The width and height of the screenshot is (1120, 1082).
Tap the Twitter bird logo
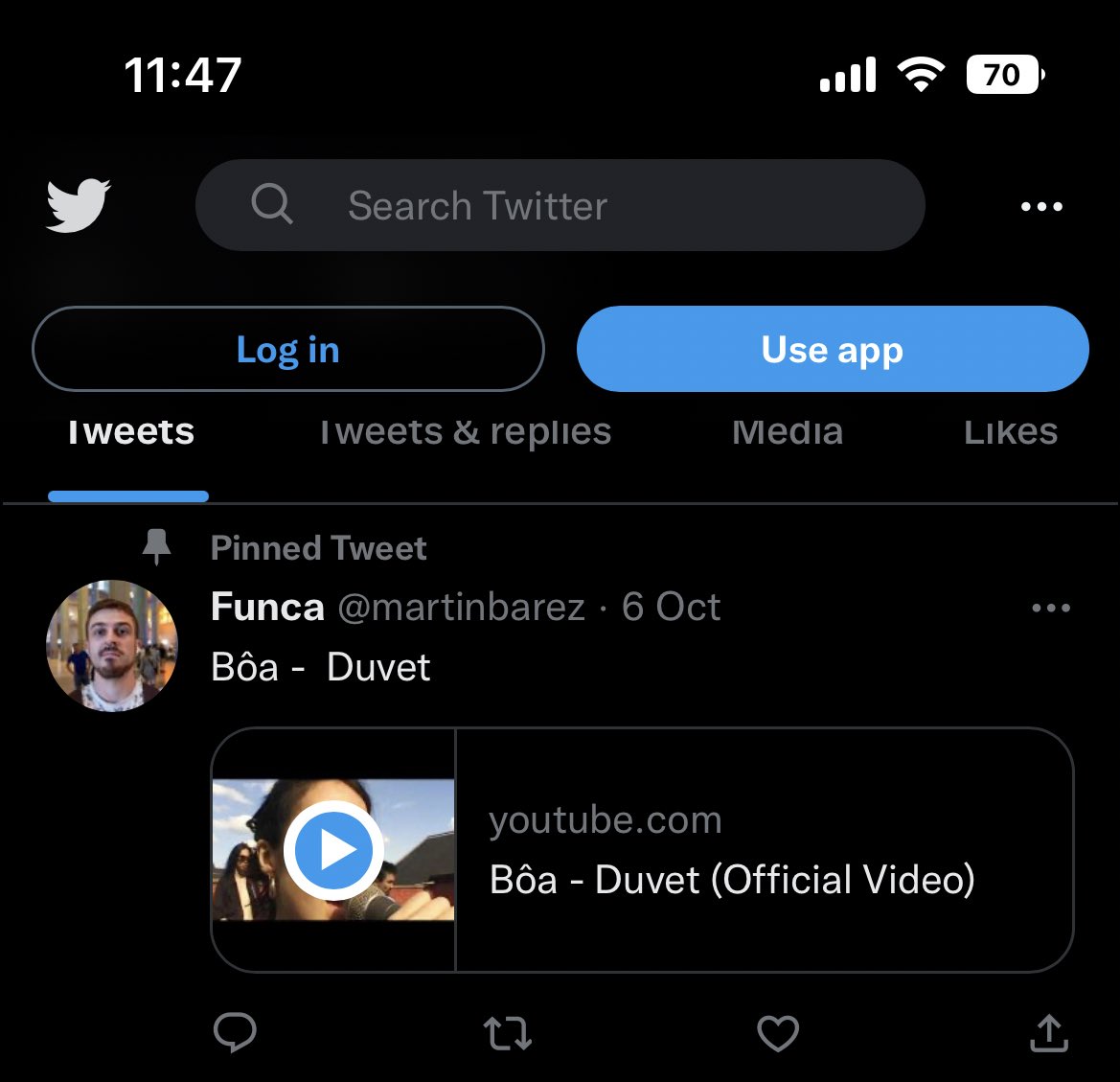[x=79, y=205]
